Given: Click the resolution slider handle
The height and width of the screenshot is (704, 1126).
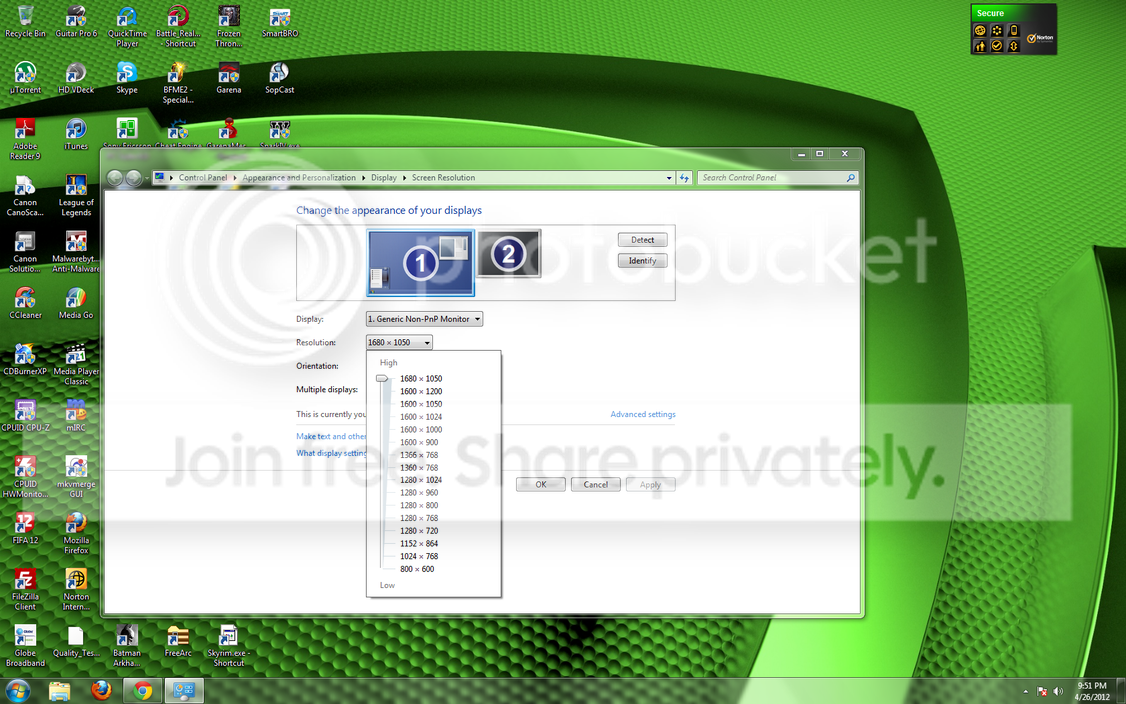Looking at the screenshot, I should point(382,379).
